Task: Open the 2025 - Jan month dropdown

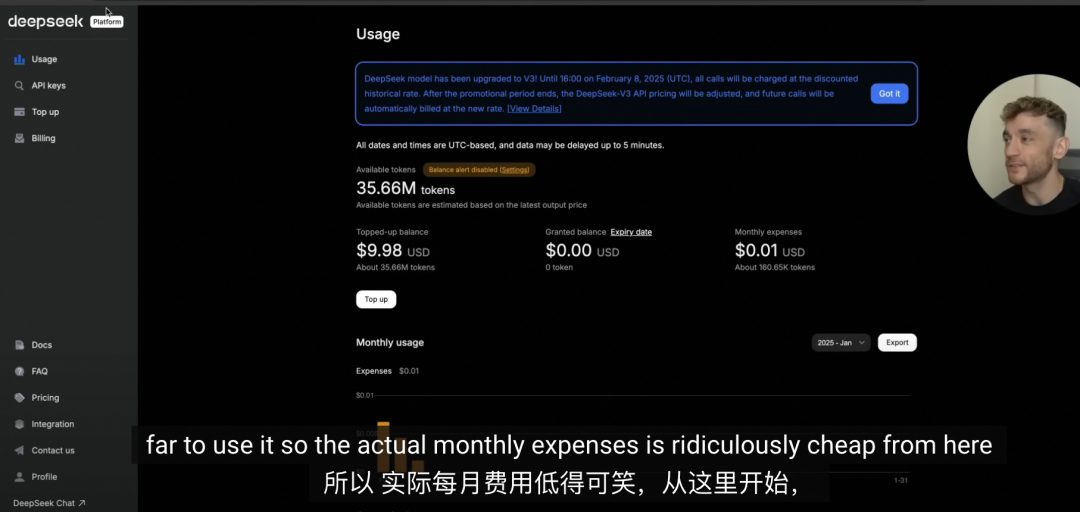Action: [841, 342]
